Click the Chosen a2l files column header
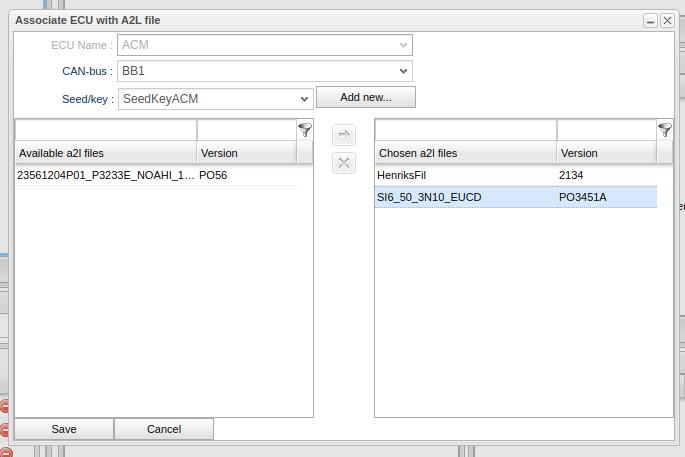 click(x=465, y=153)
